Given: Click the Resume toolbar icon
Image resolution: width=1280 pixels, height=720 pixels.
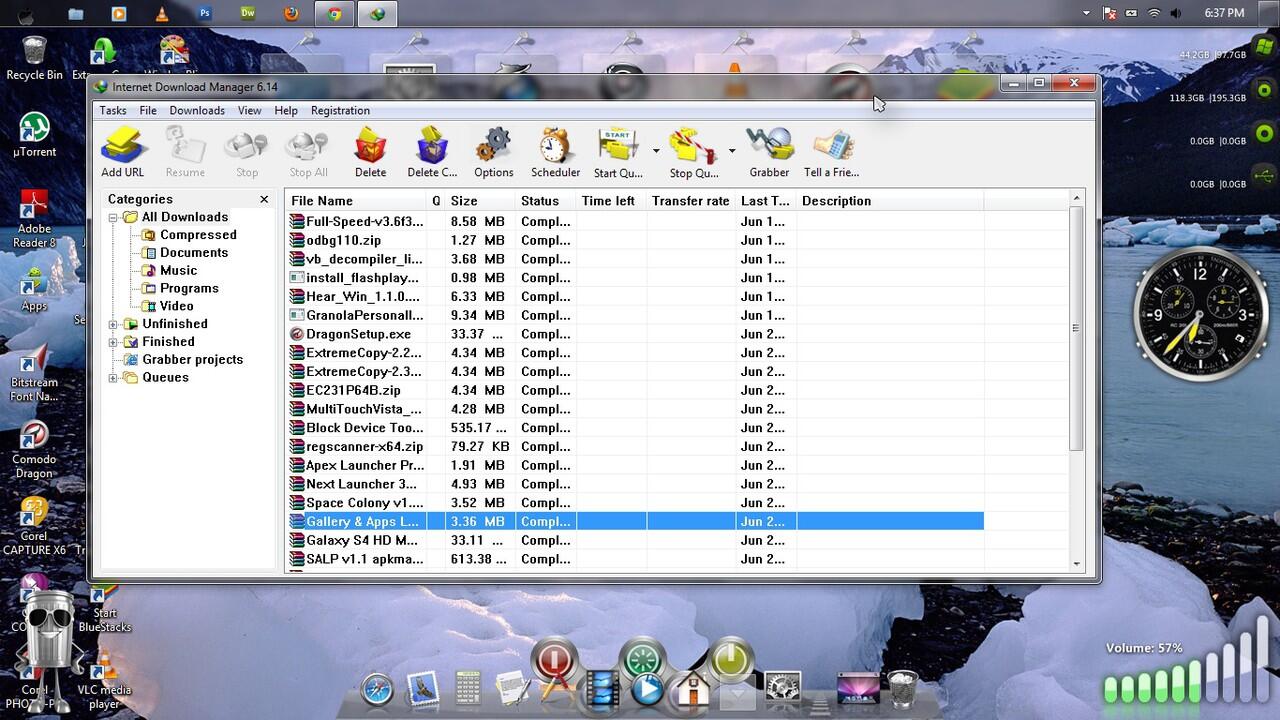Looking at the screenshot, I should pyautogui.click(x=185, y=152).
